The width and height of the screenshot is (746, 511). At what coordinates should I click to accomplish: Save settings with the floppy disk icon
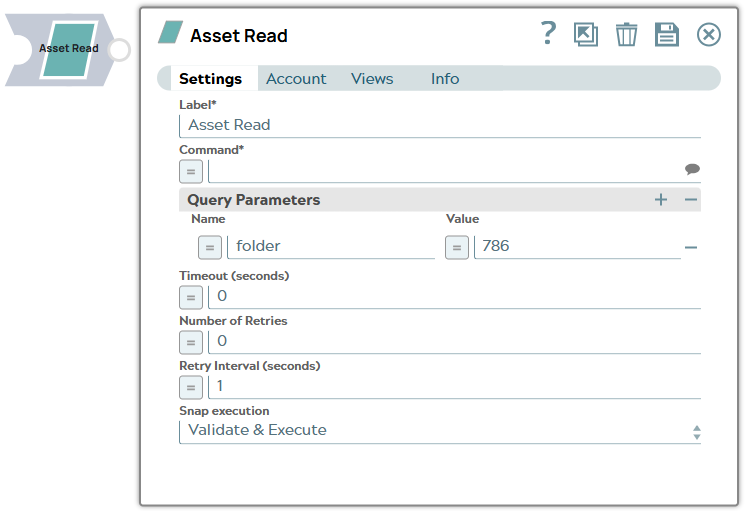[667, 34]
